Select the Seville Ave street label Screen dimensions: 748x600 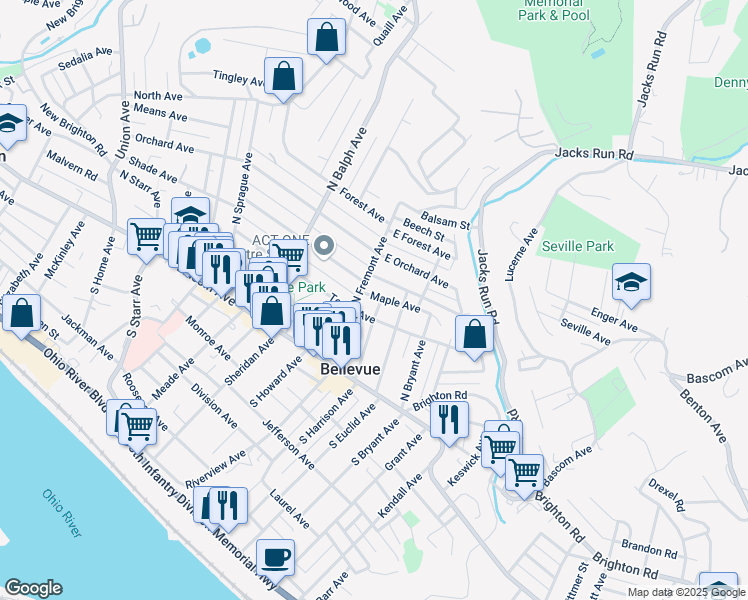tap(585, 331)
